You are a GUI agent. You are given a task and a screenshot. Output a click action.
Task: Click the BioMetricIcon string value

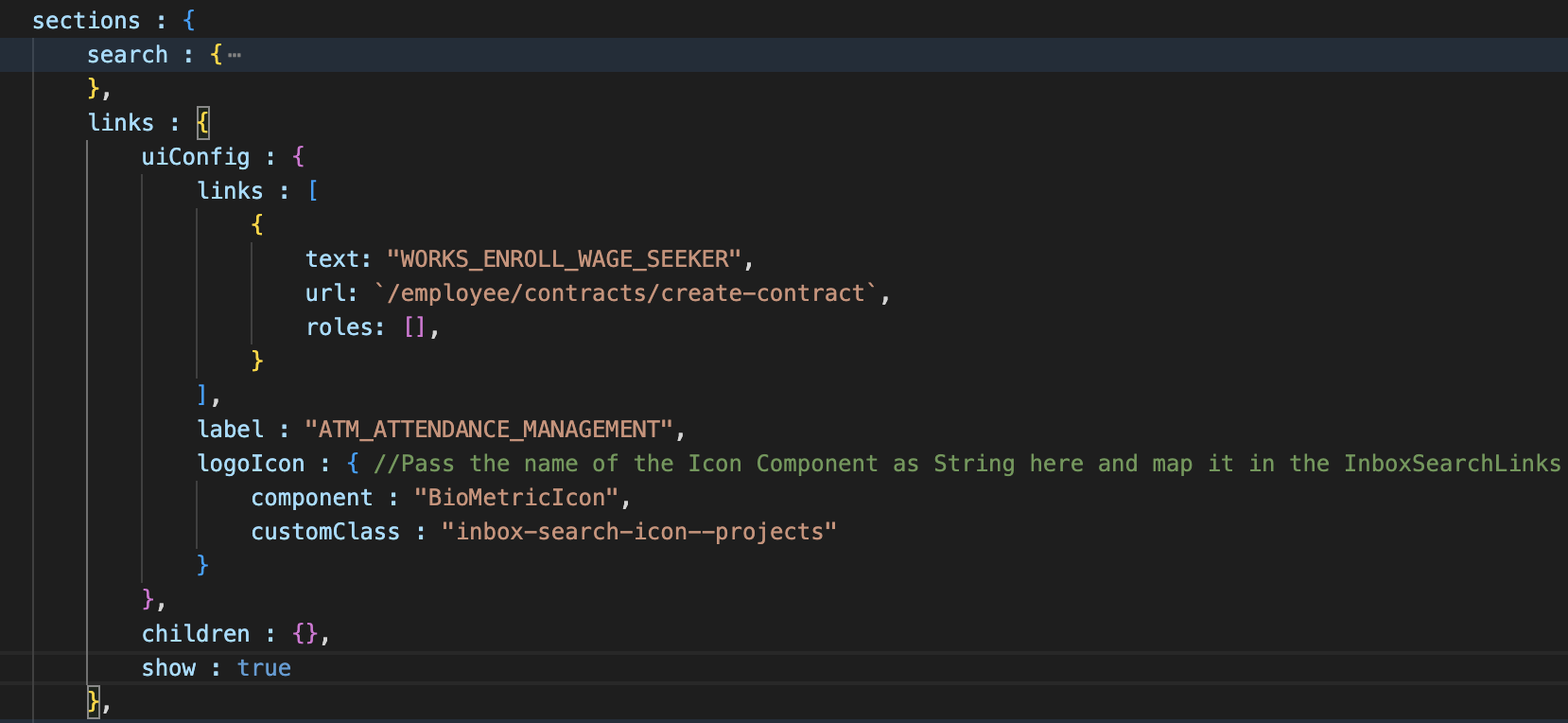click(x=515, y=498)
